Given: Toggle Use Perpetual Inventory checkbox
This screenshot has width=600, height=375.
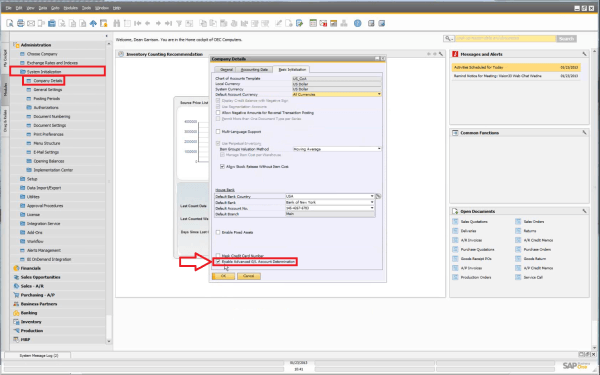Looking at the screenshot, I should (218, 143).
